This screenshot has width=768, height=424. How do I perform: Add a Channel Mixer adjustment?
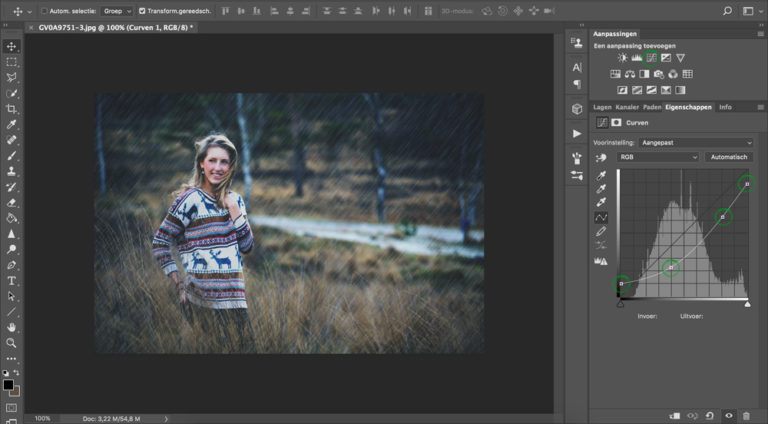(673, 74)
